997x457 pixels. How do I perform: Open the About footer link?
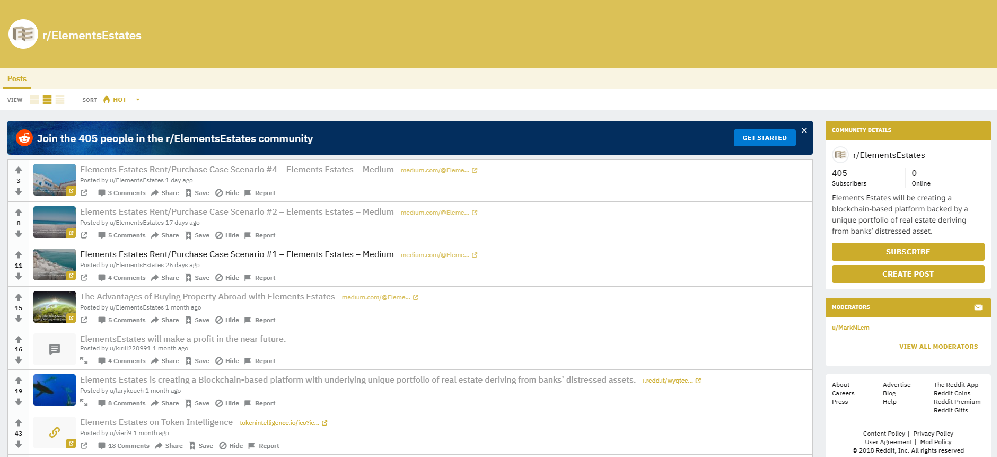point(840,385)
